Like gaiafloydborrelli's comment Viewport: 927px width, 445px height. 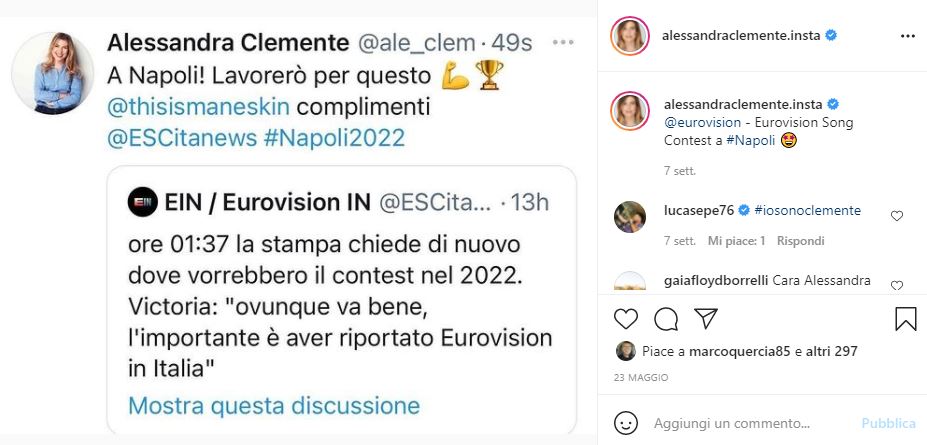click(897, 285)
